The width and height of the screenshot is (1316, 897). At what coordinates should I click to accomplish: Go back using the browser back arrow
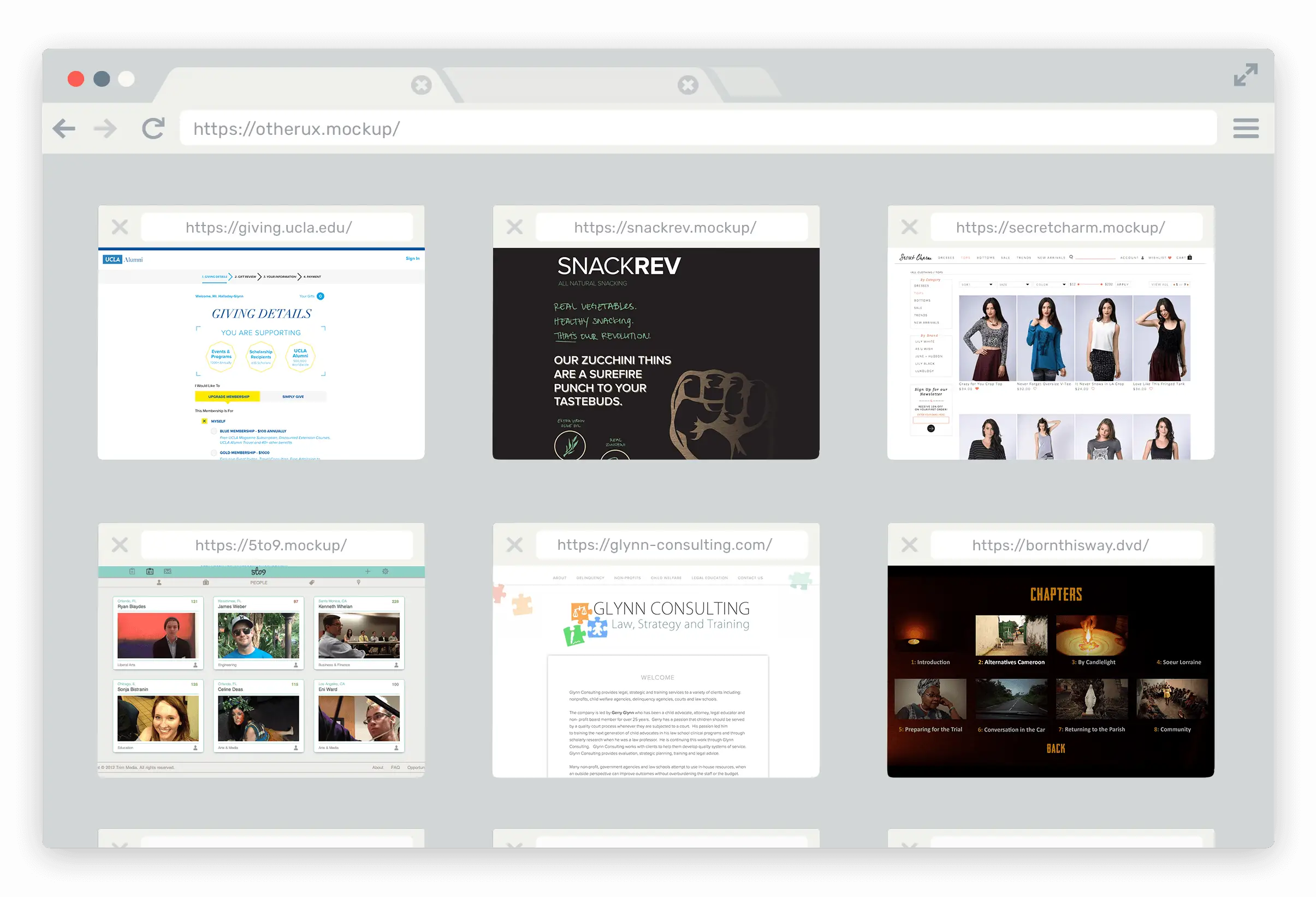[64, 128]
